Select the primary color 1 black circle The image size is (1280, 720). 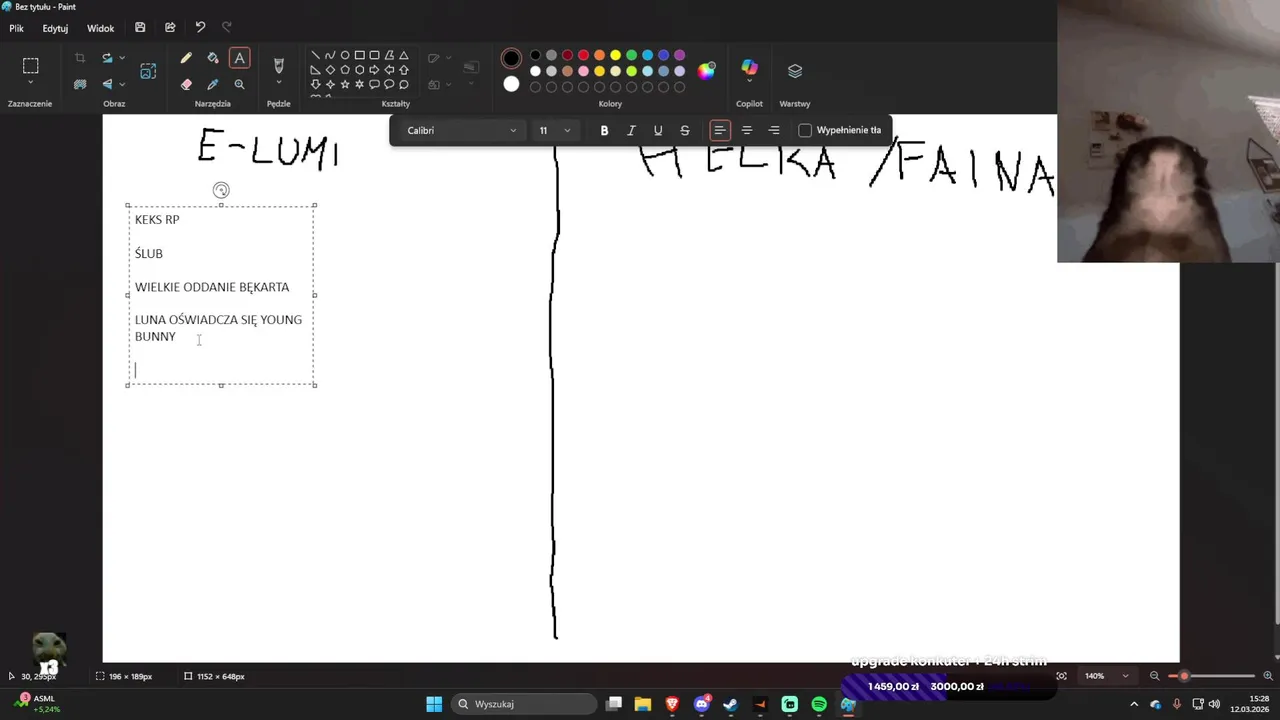coord(511,58)
